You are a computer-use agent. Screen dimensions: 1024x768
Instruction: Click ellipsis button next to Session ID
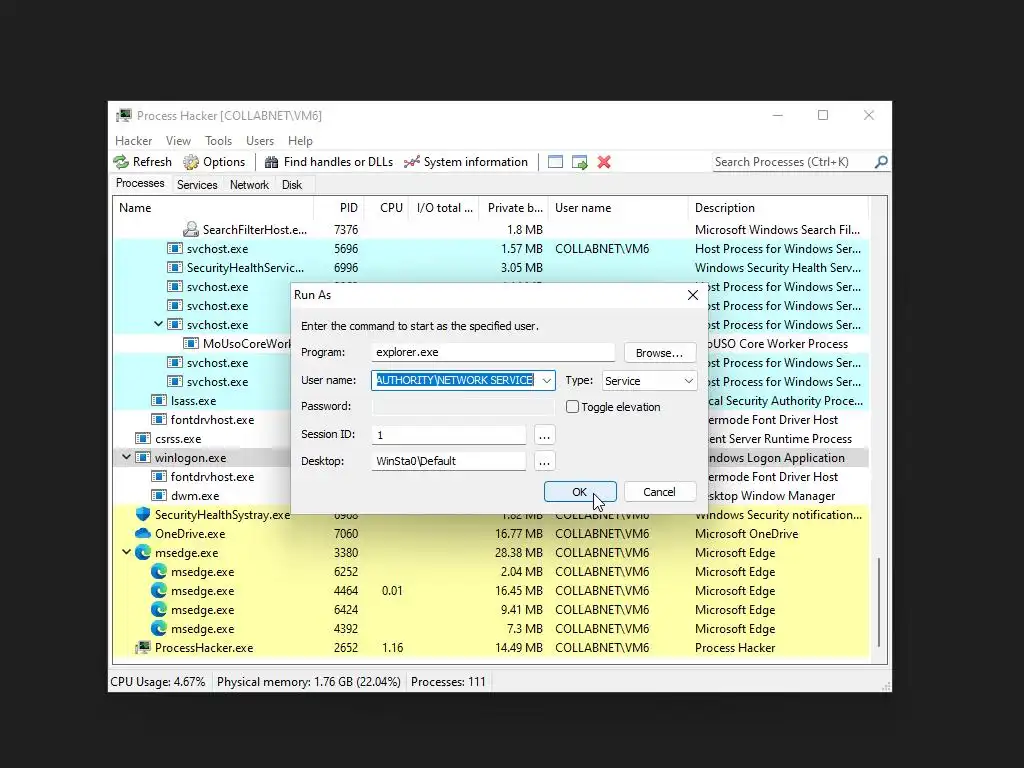click(x=544, y=435)
